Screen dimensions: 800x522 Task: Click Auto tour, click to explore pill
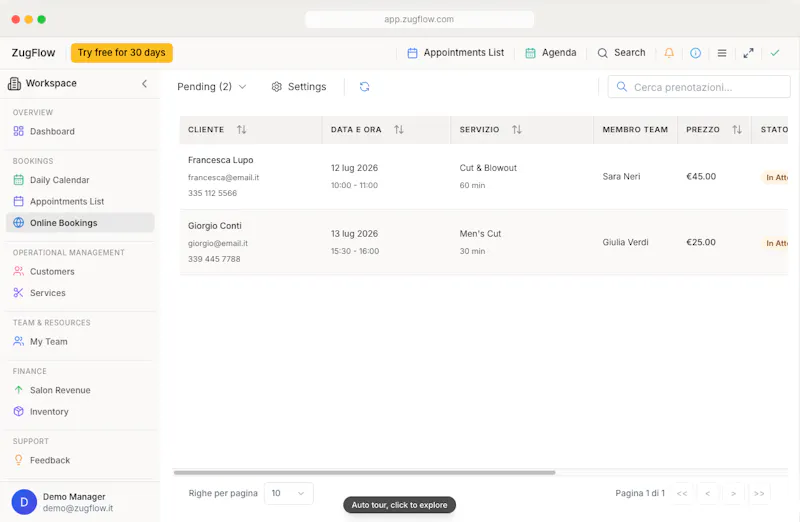tap(399, 505)
